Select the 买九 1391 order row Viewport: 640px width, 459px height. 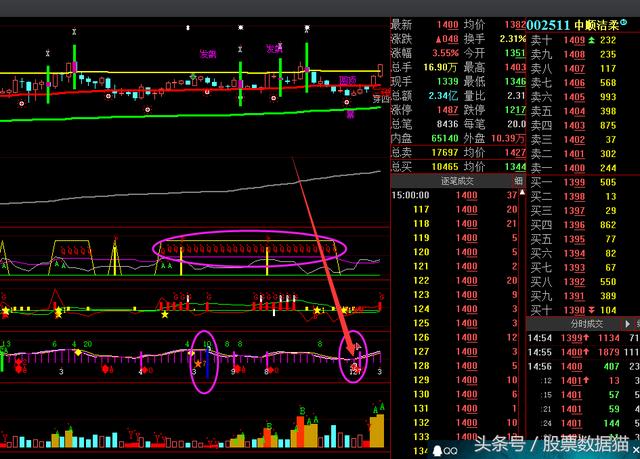click(573, 296)
